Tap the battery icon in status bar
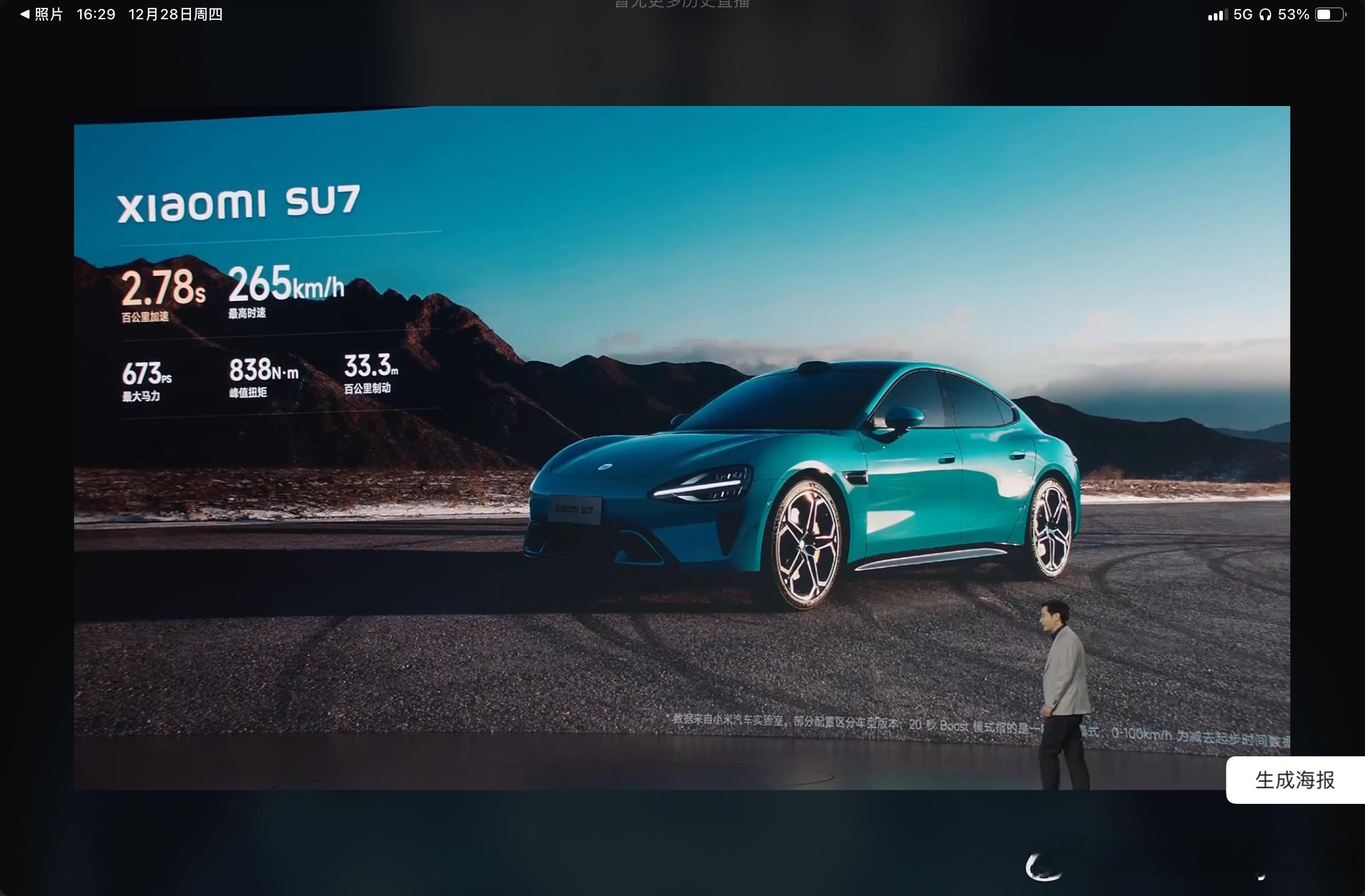Screen dimensions: 1365x896 1331,14
